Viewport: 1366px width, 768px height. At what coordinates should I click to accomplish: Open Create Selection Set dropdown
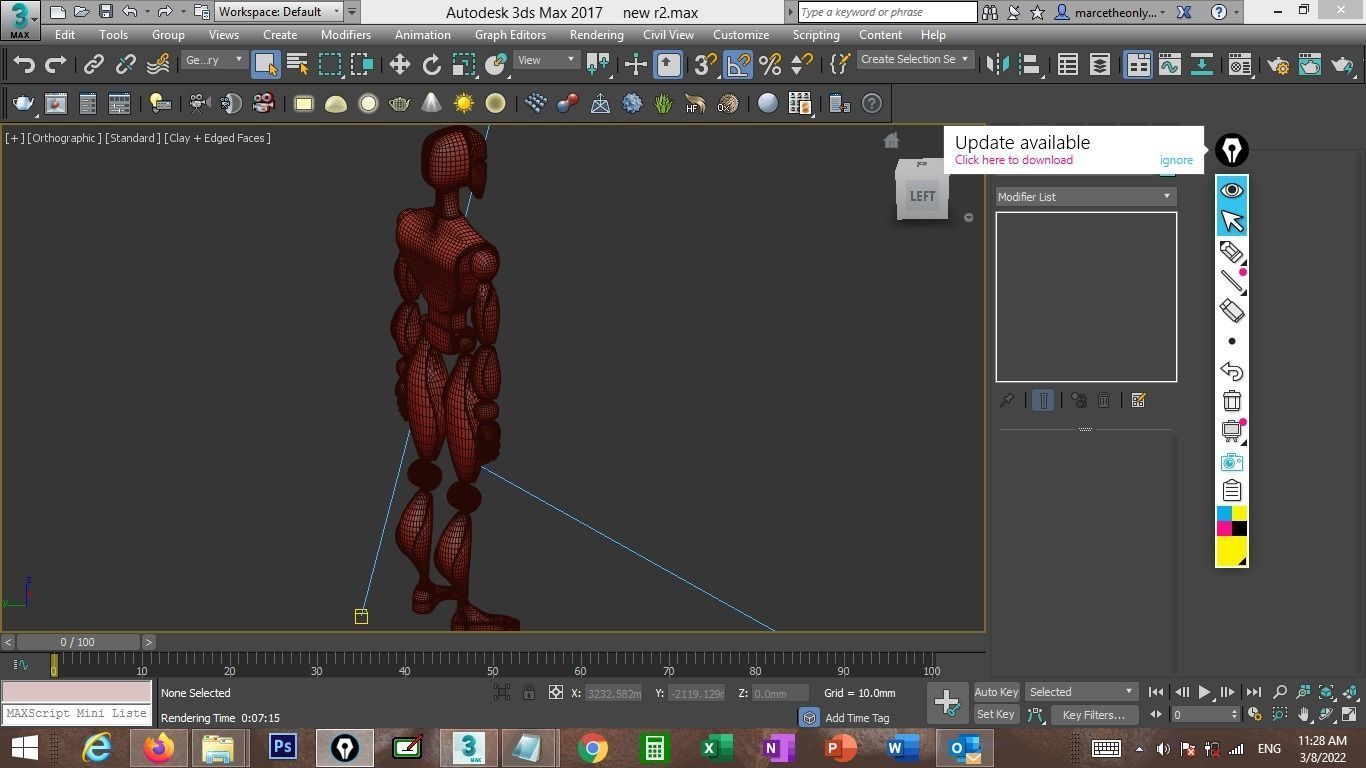[x=915, y=59]
